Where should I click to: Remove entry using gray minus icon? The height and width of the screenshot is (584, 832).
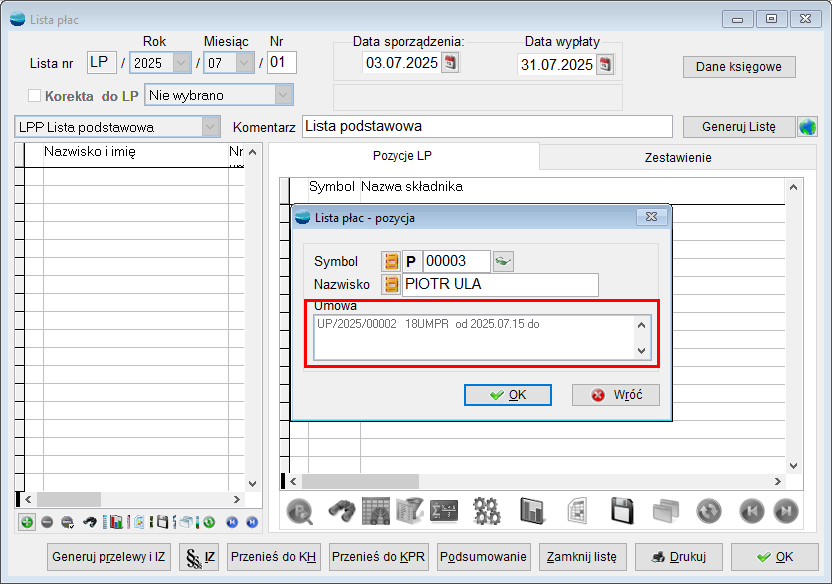pyautogui.click(x=47, y=522)
